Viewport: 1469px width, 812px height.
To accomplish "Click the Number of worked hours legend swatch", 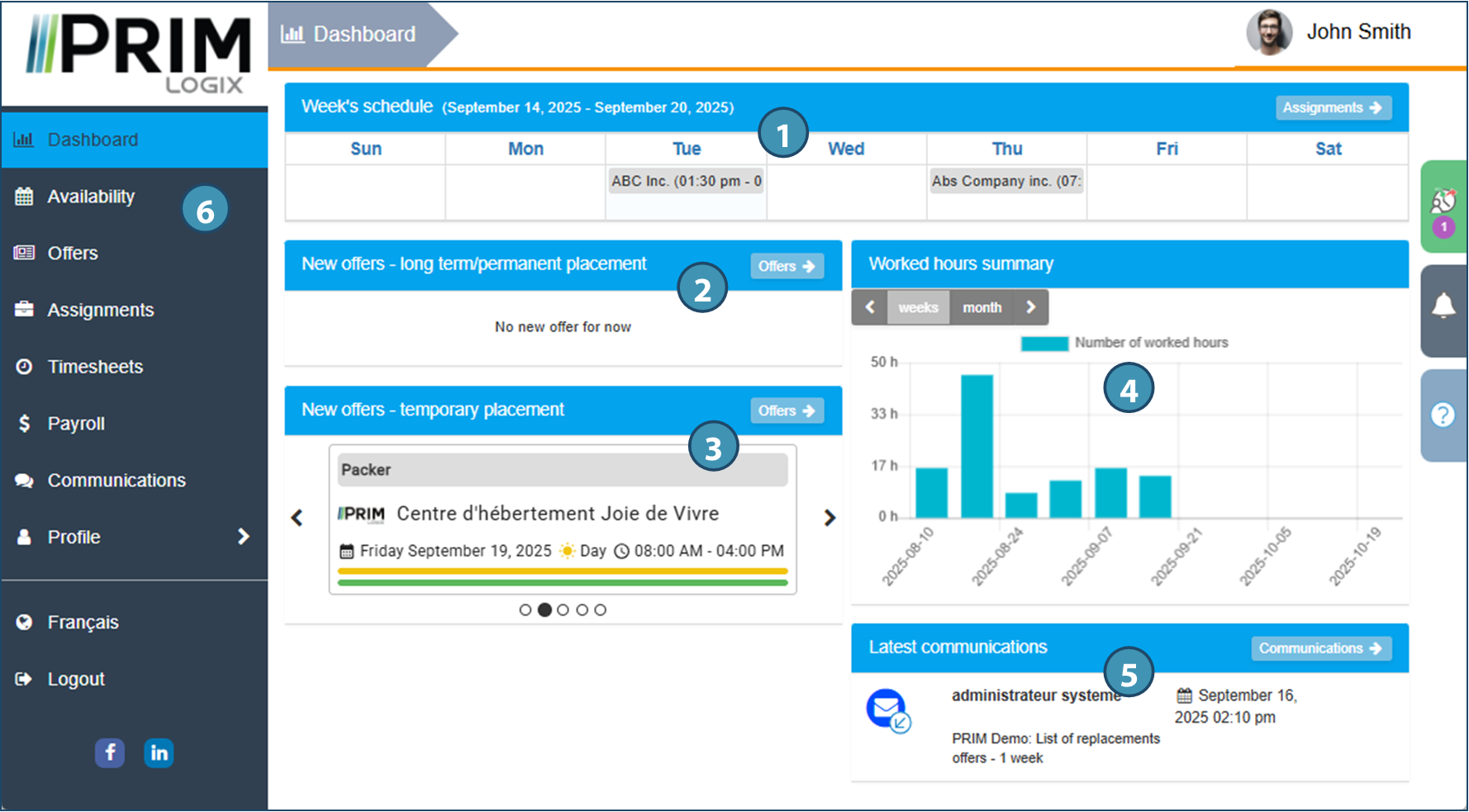I will 1044,344.
